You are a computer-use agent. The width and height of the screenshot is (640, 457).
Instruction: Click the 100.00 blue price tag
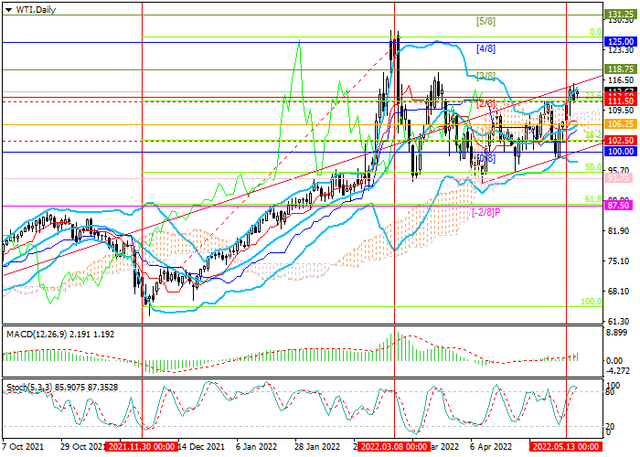pos(621,151)
